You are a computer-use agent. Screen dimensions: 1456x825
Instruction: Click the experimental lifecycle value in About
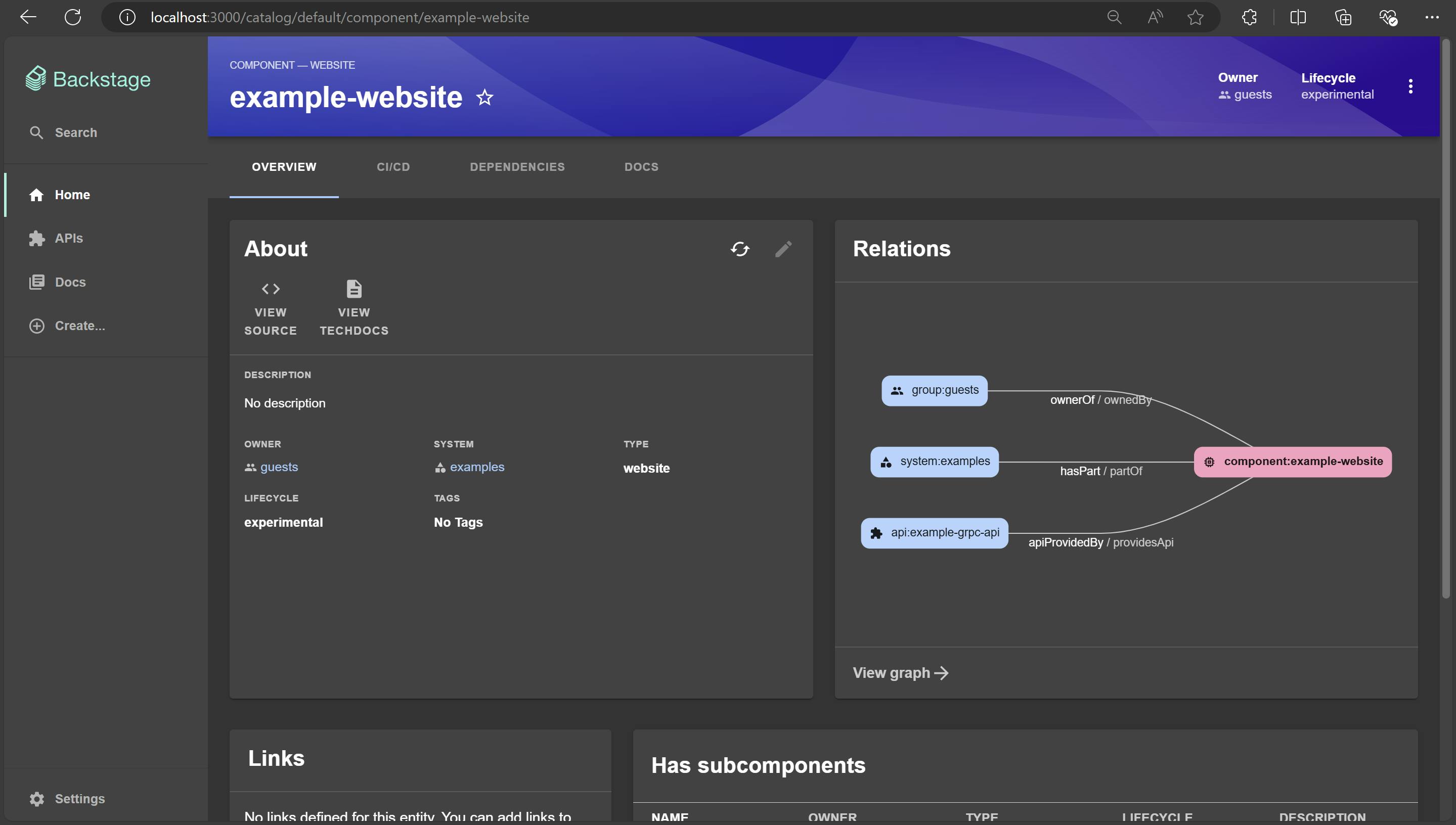coord(283,522)
